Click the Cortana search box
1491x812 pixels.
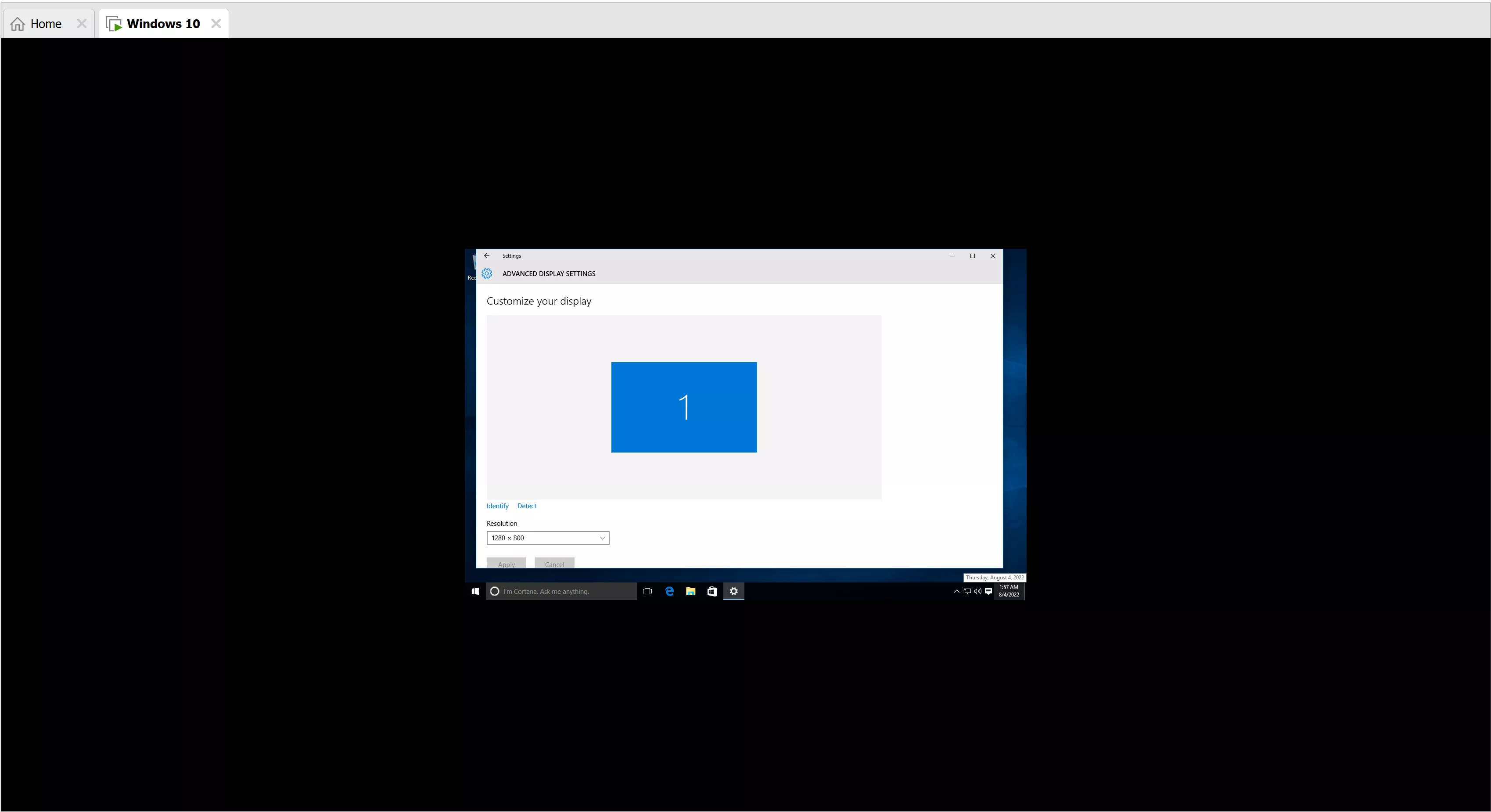(x=561, y=592)
